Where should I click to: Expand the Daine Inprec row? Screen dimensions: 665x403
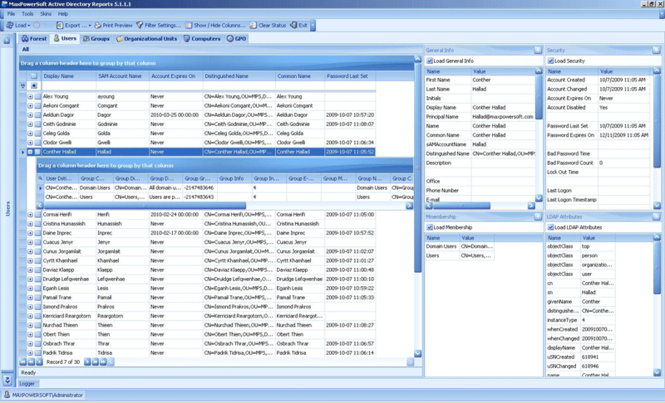[30, 233]
